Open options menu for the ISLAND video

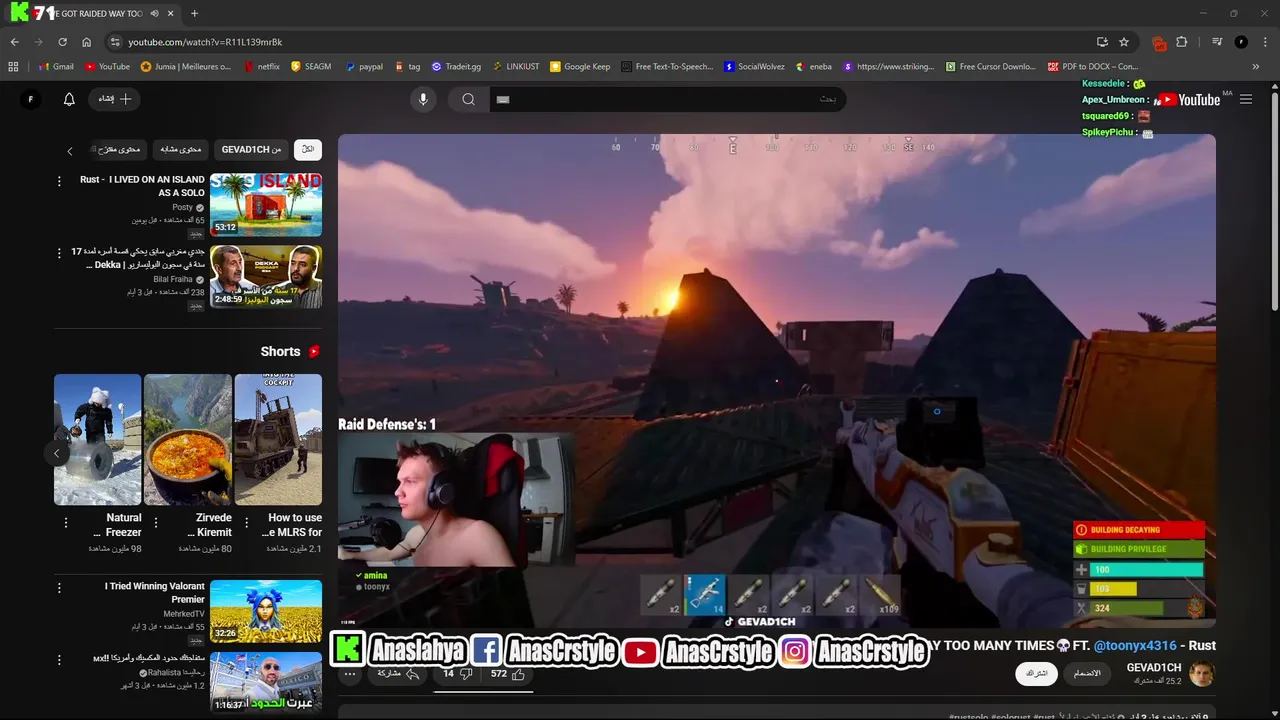[59, 181]
